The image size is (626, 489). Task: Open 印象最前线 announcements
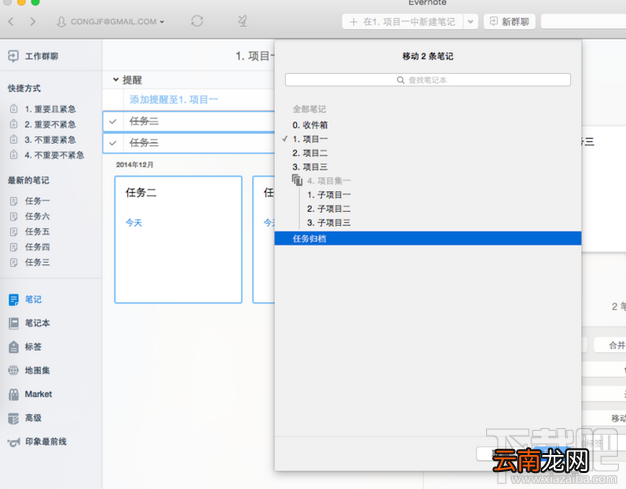38,441
